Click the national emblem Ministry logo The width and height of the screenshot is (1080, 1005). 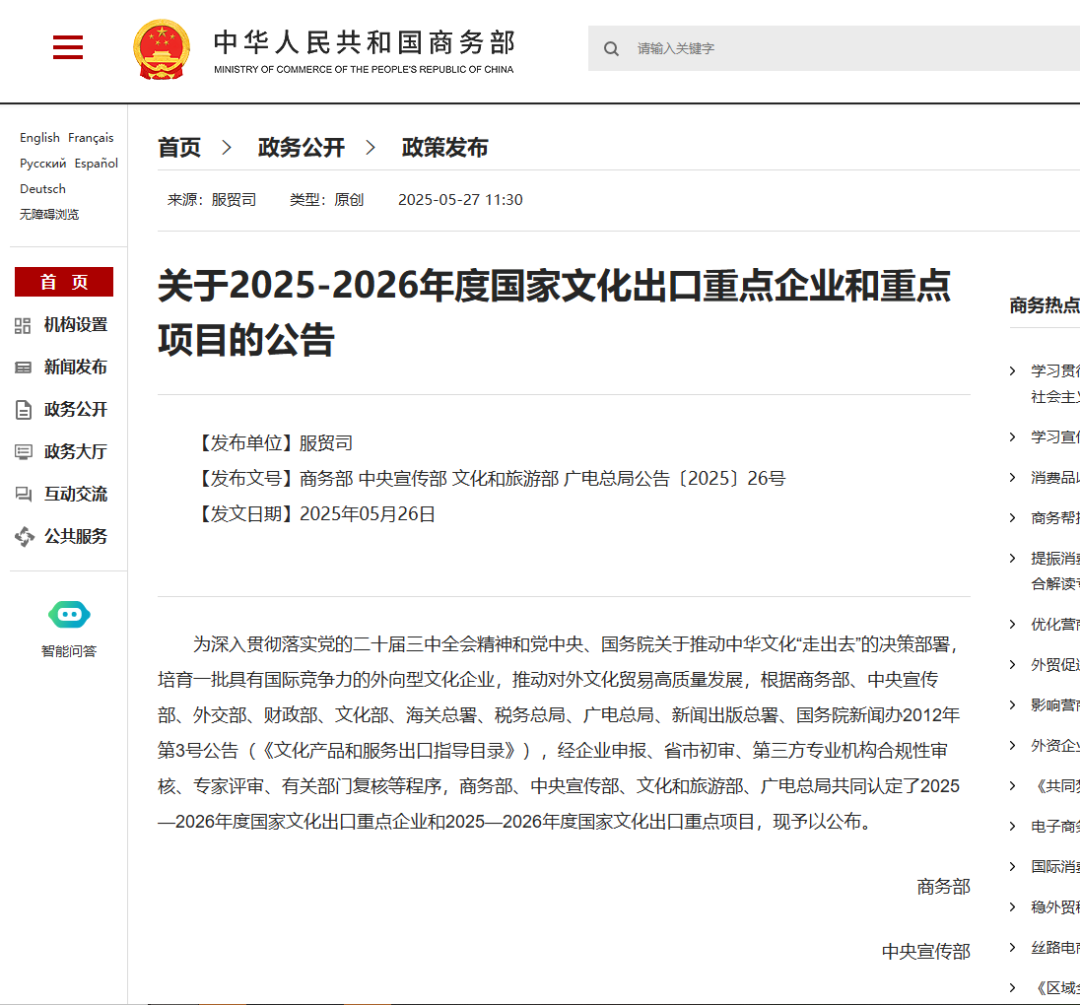coord(160,47)
